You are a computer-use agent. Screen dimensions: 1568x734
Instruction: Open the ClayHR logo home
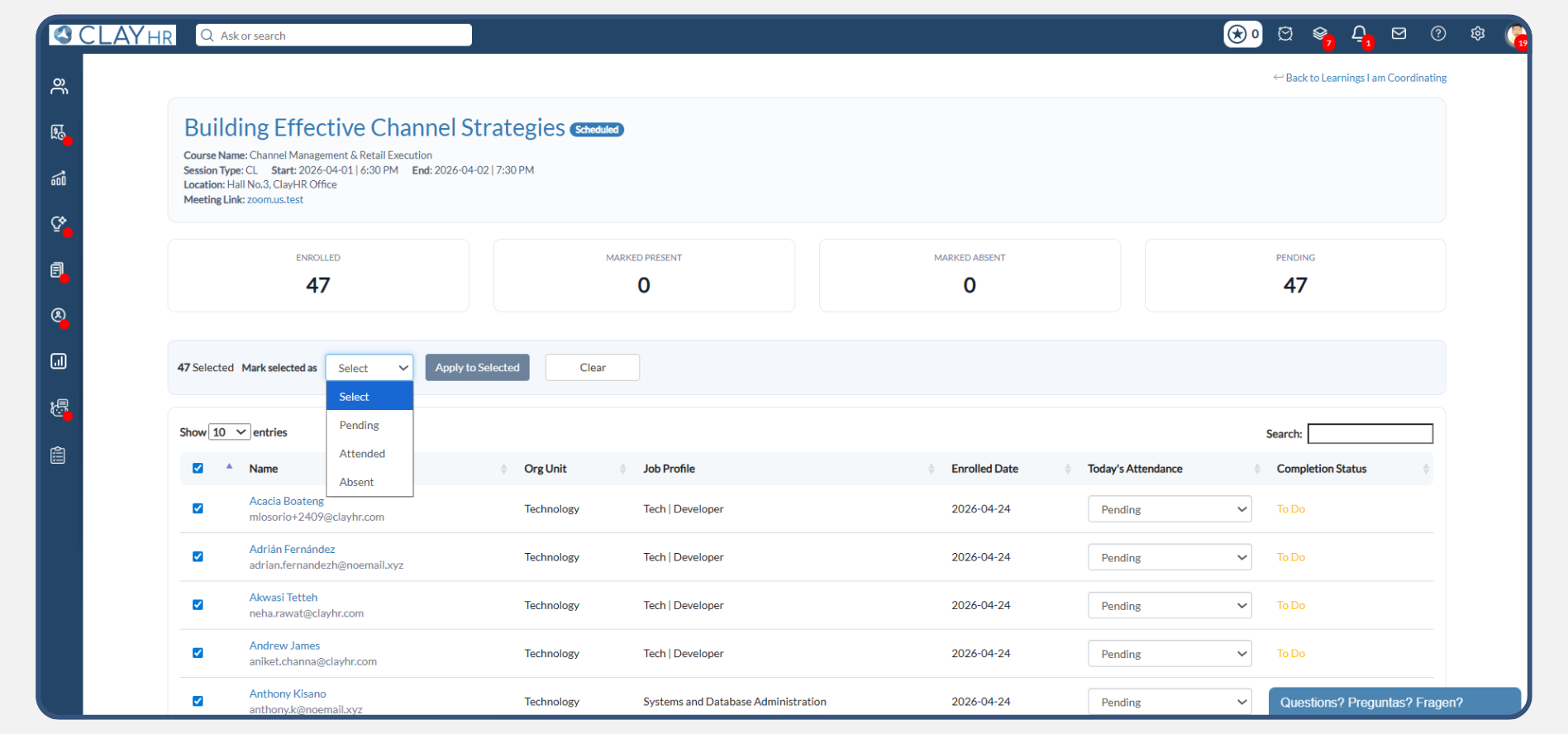pos(112,35)
